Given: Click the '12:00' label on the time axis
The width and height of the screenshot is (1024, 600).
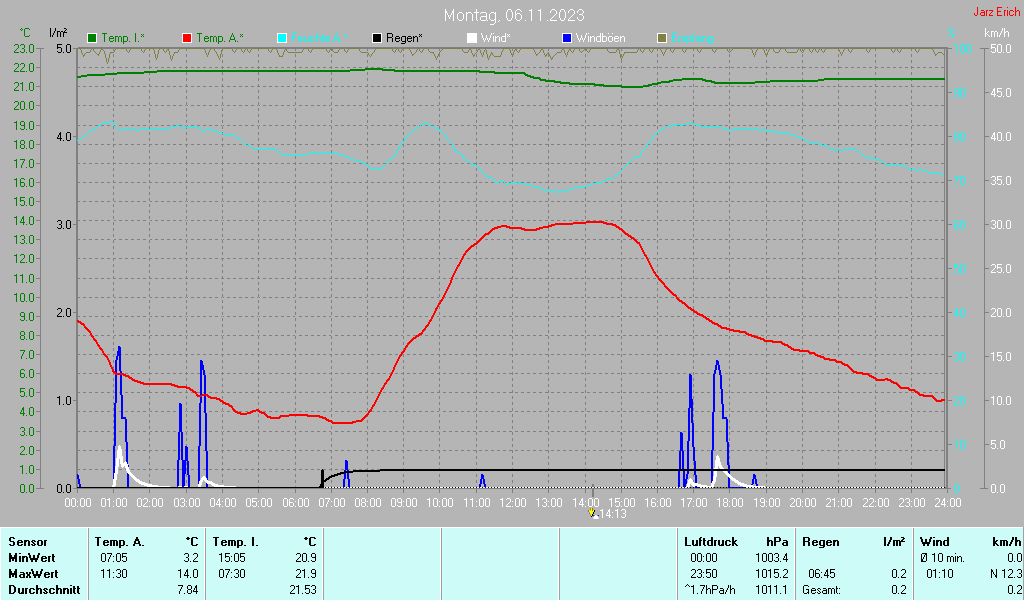Looking at the screenshot, I should (x=513, y=503).
